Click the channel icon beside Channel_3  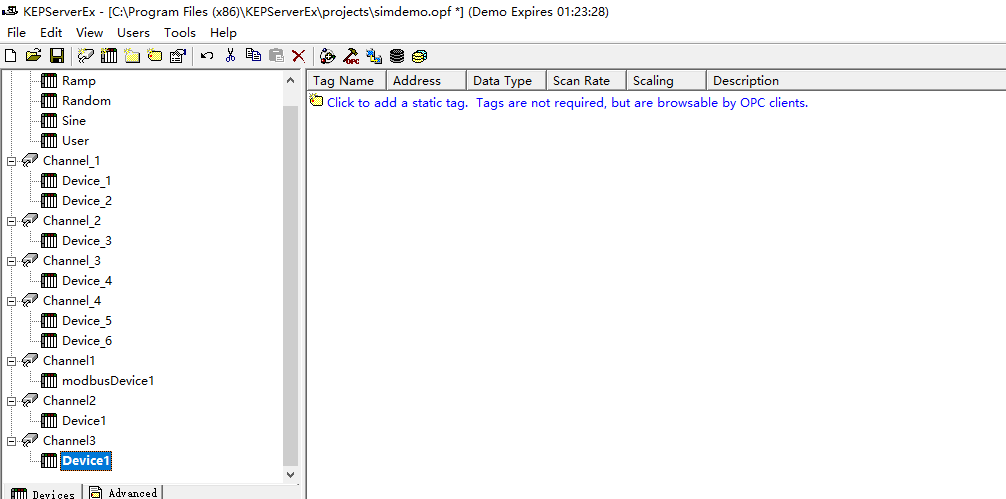click(x=30, y=260)
